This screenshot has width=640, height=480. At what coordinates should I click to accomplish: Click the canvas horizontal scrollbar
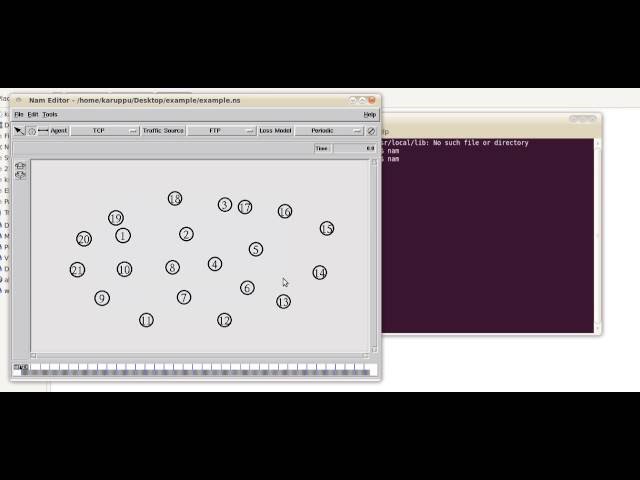pyautogui.click(x=199, y=356)
